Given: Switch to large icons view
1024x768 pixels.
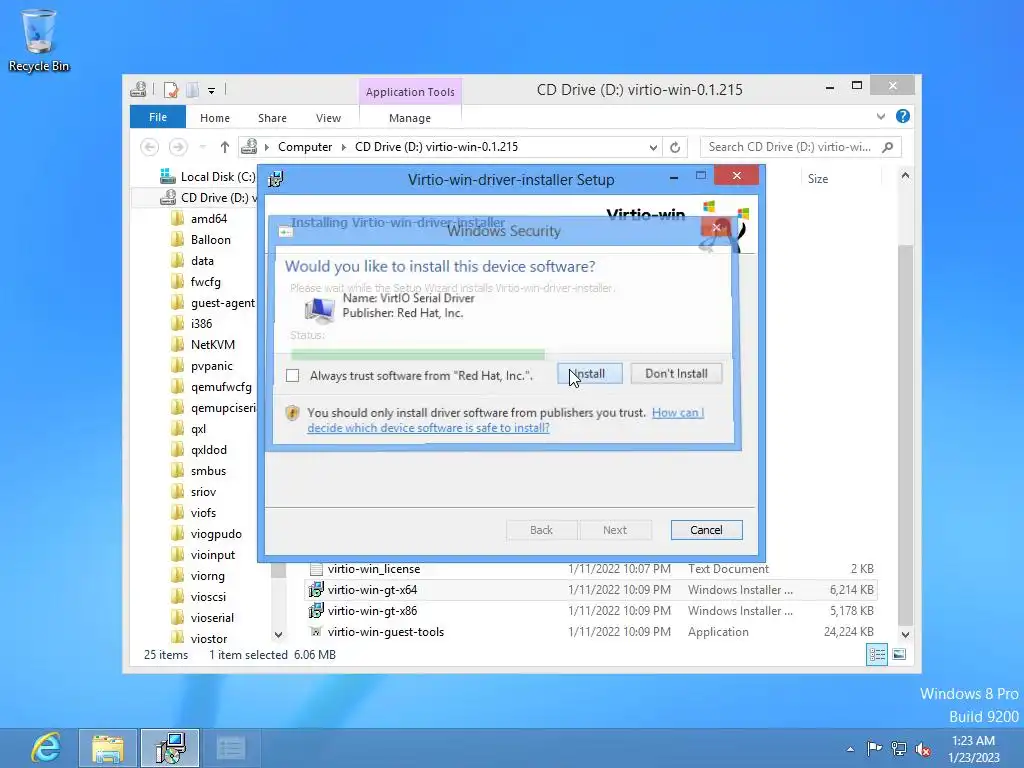Looking at the screenshot, I should (x=899, y=654).
